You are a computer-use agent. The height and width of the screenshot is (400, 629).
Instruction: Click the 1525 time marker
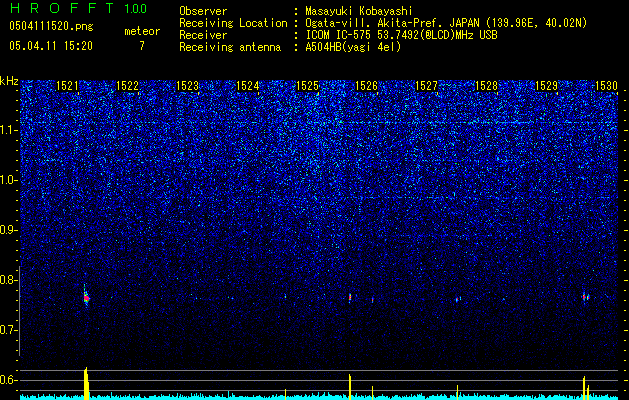307,86
